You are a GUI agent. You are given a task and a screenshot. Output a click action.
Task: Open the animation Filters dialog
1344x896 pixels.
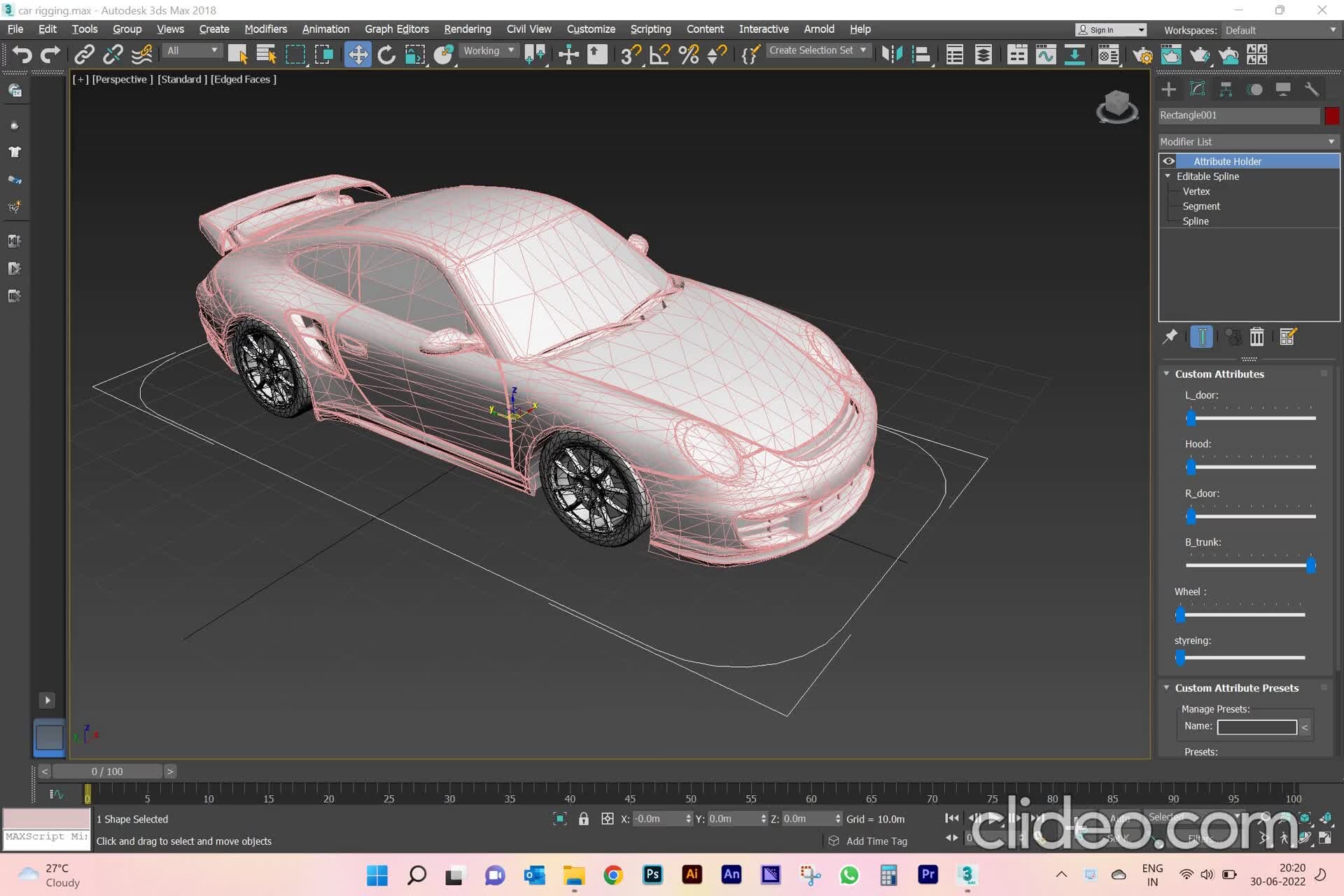pos(1202,838)
